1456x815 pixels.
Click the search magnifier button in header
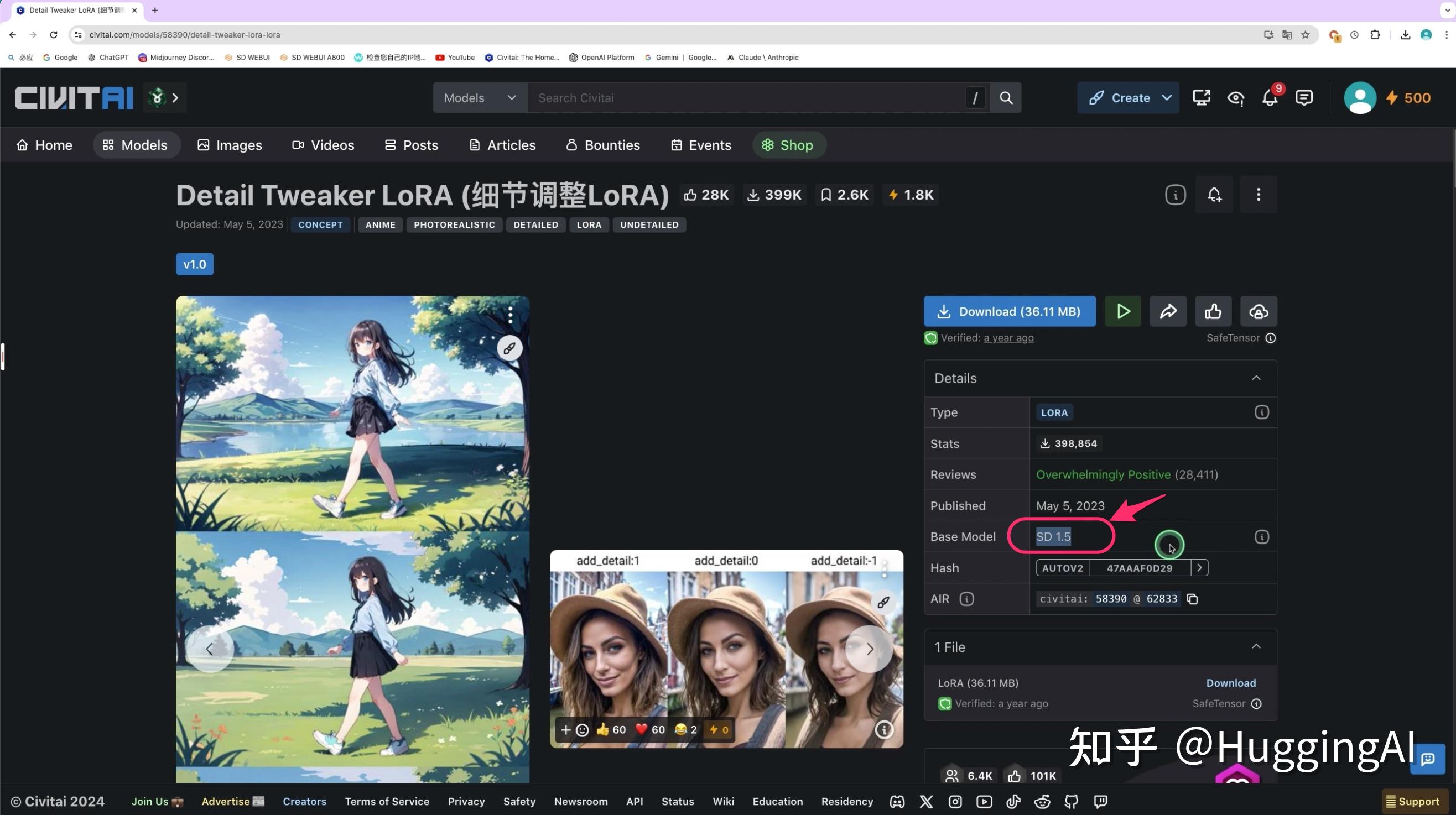click(x=1006, y=98)
